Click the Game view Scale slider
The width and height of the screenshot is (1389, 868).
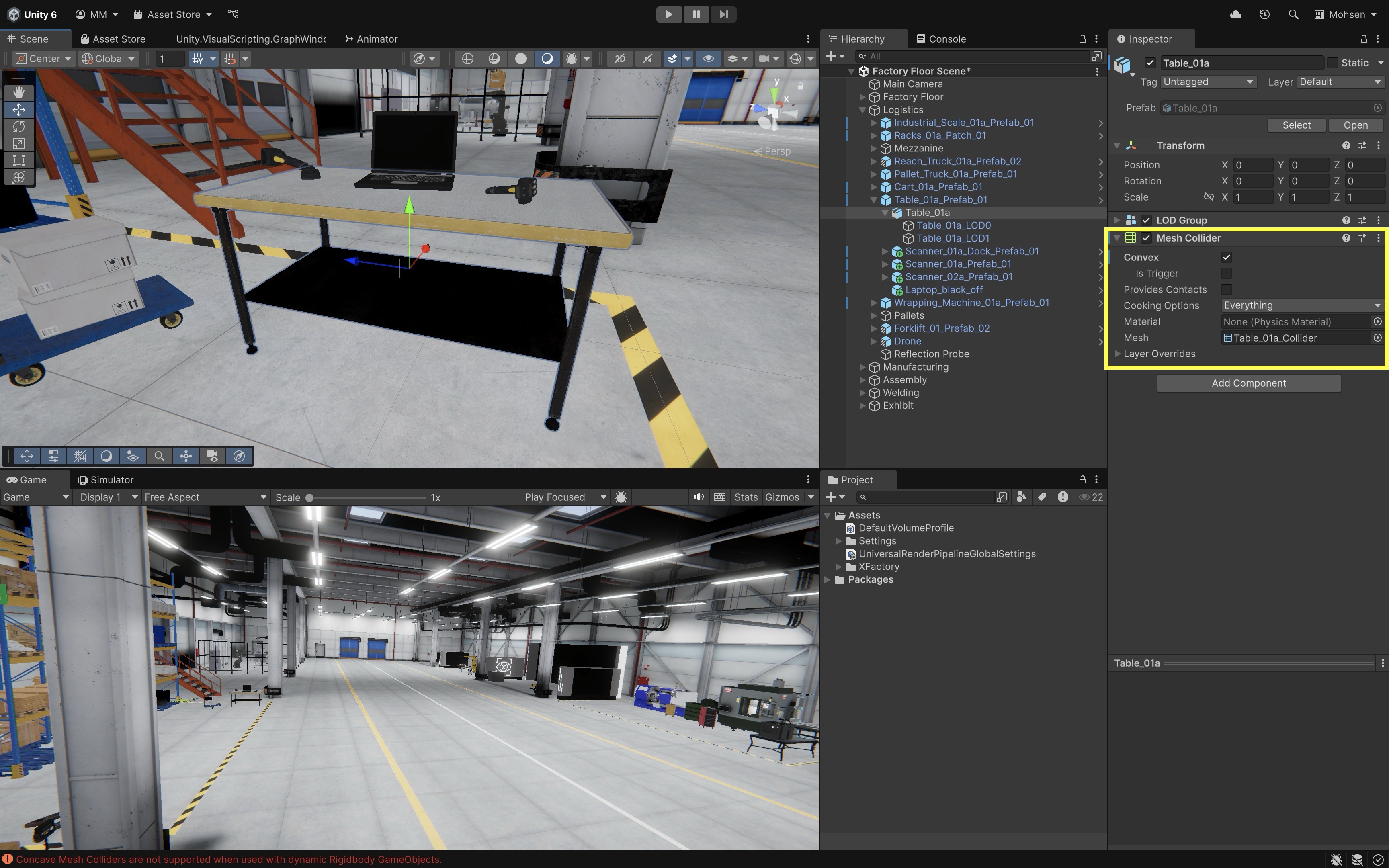(367, 498)
